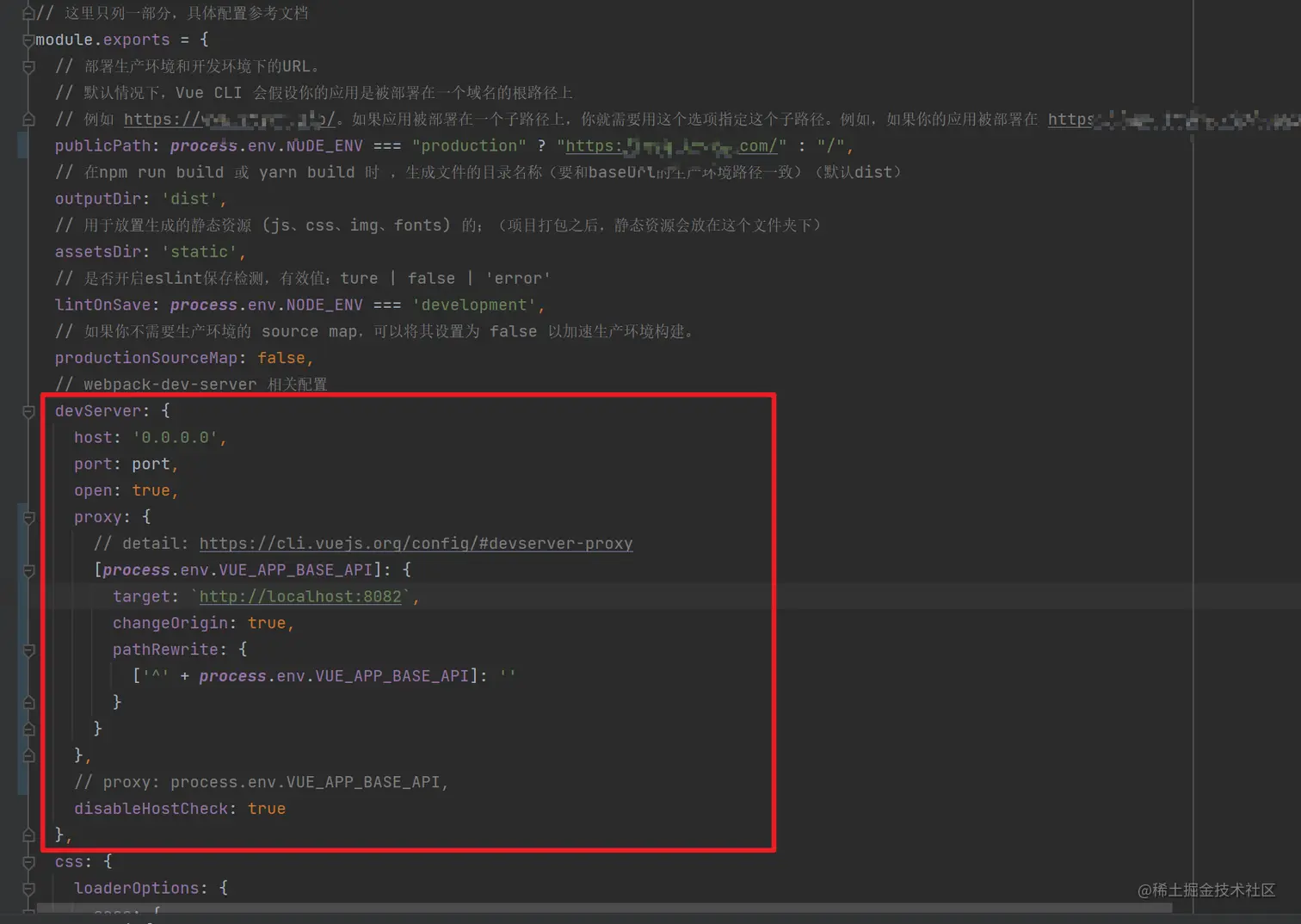Click the comment mentioning Vue CLI

pyautogui.click(x=314, y=93)
